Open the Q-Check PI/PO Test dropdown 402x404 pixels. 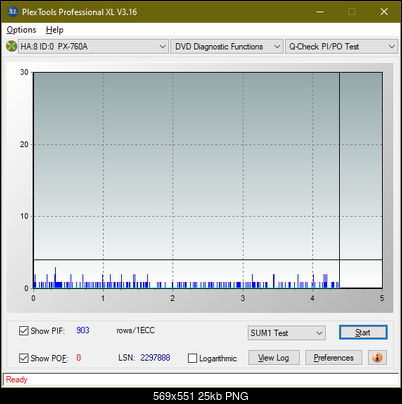point(341,47)
